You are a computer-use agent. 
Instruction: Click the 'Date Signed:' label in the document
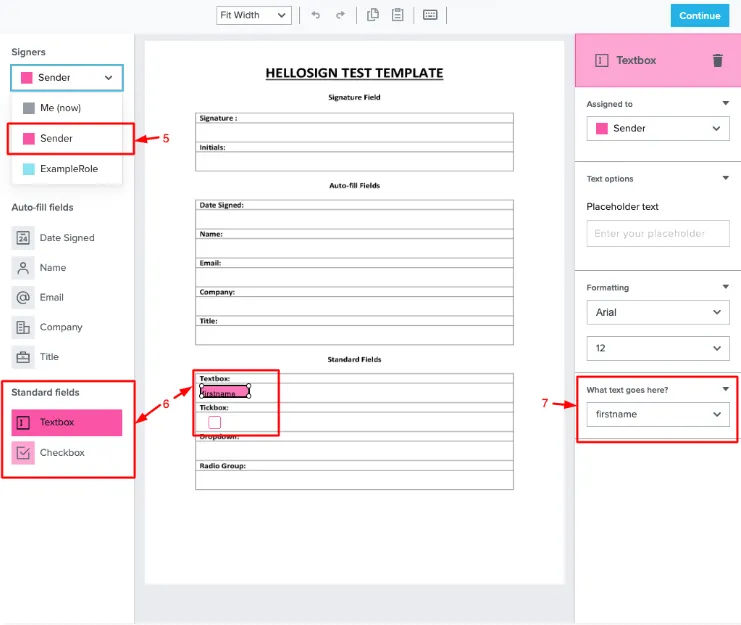click(222, 205)
